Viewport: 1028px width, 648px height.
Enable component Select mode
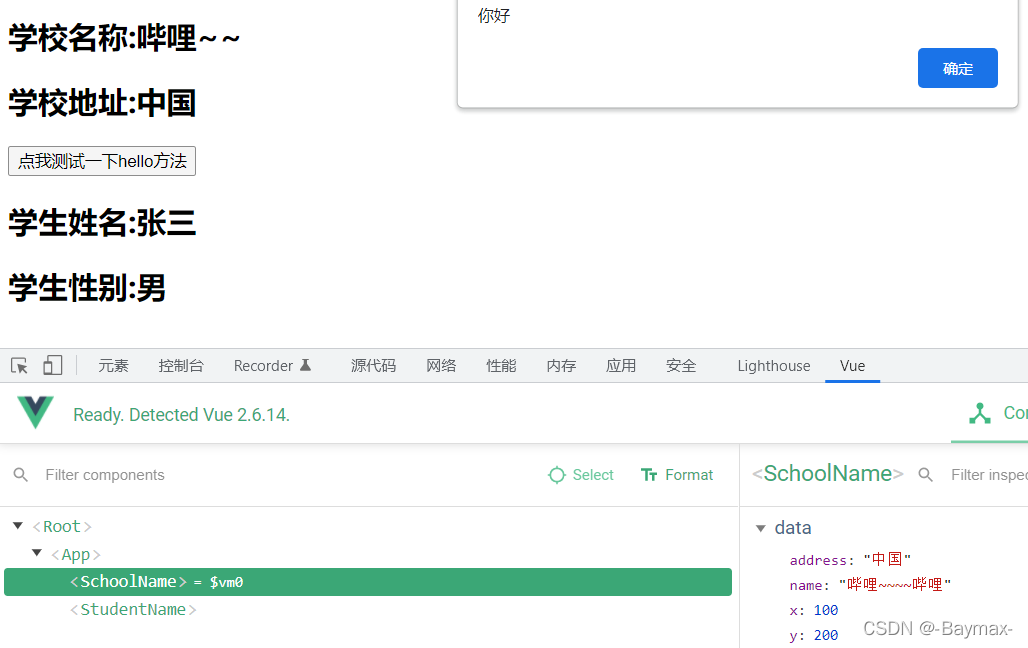580,475
